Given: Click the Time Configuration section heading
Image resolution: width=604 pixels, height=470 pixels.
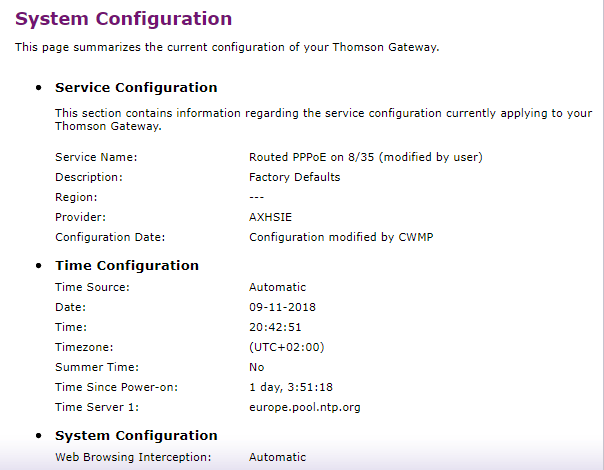Looking at the screenshot, I should click(x=127, y=265).
